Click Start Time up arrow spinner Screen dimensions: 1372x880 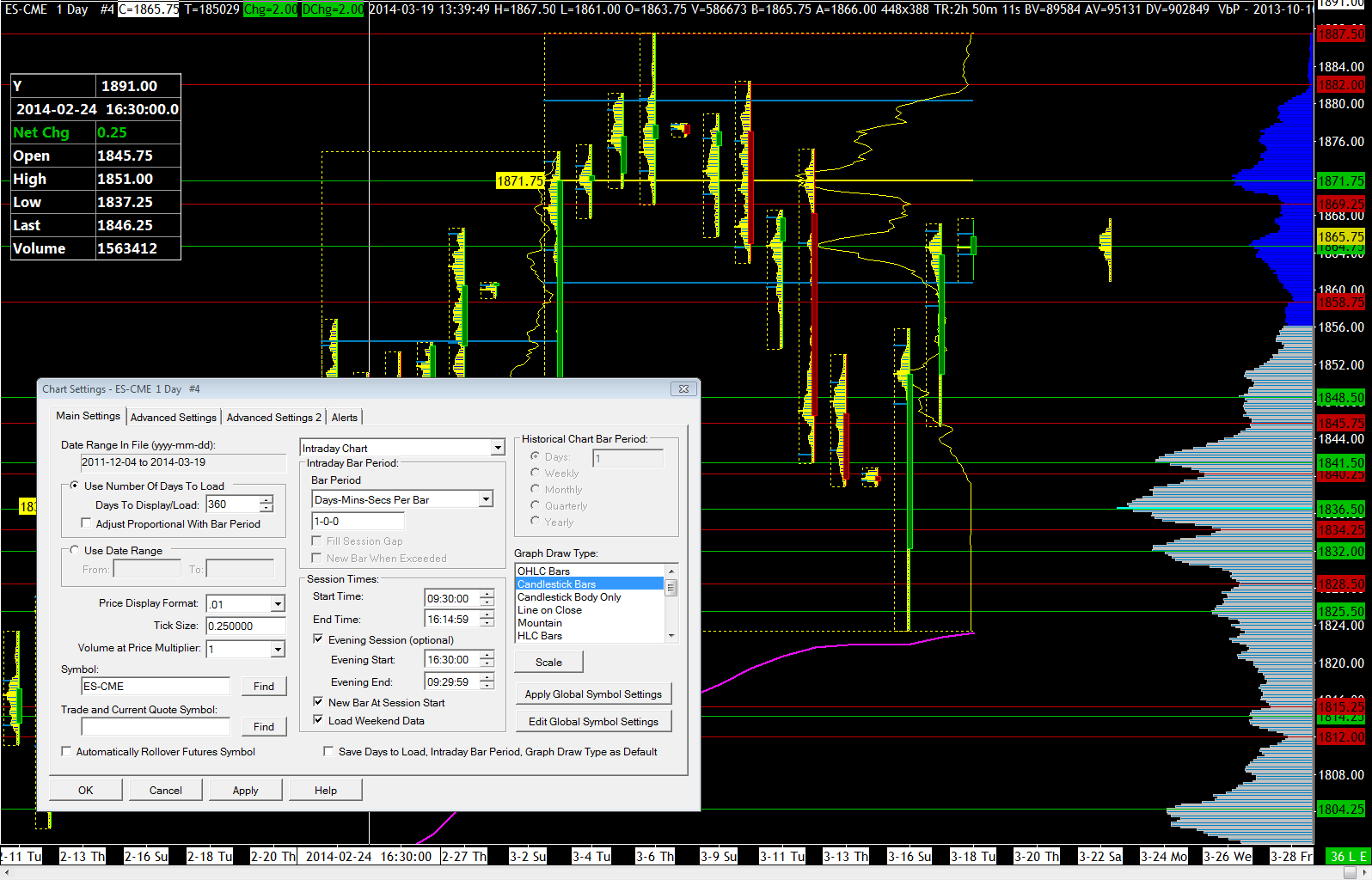[487, 594]
